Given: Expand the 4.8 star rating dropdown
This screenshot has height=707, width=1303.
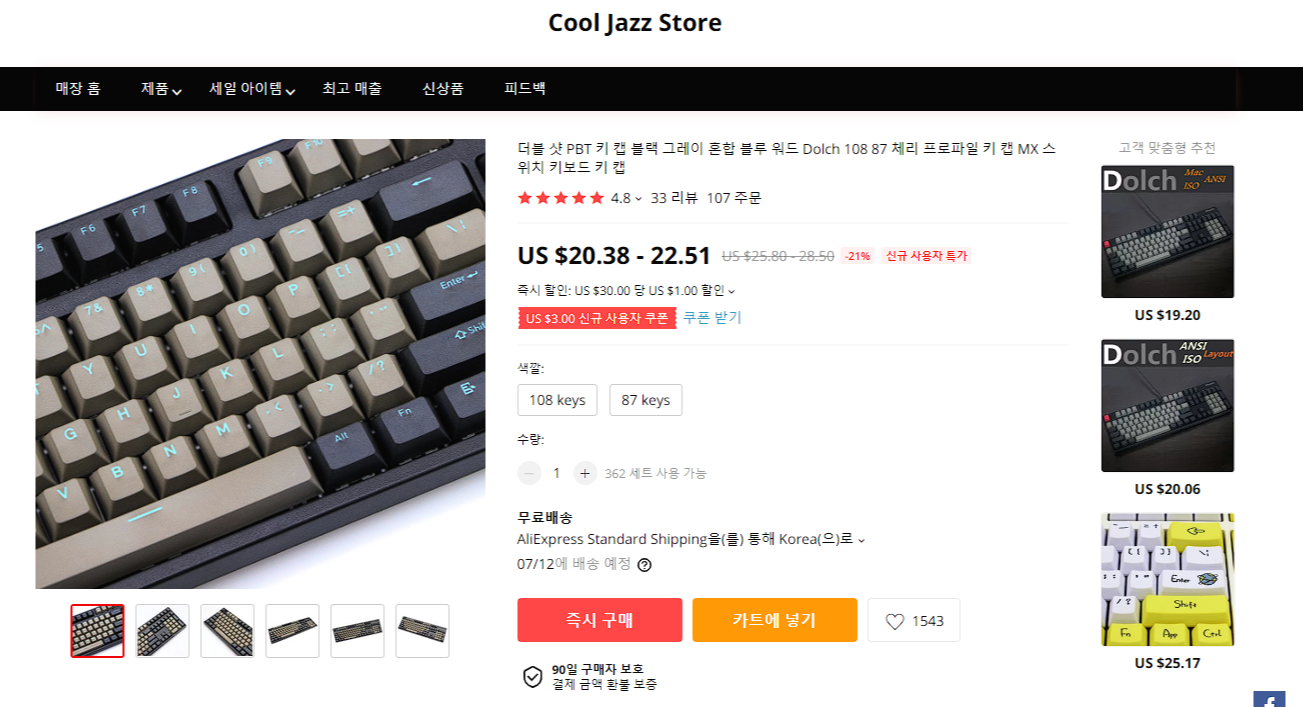Looking at the screenshot, I should tap(638, 199).
